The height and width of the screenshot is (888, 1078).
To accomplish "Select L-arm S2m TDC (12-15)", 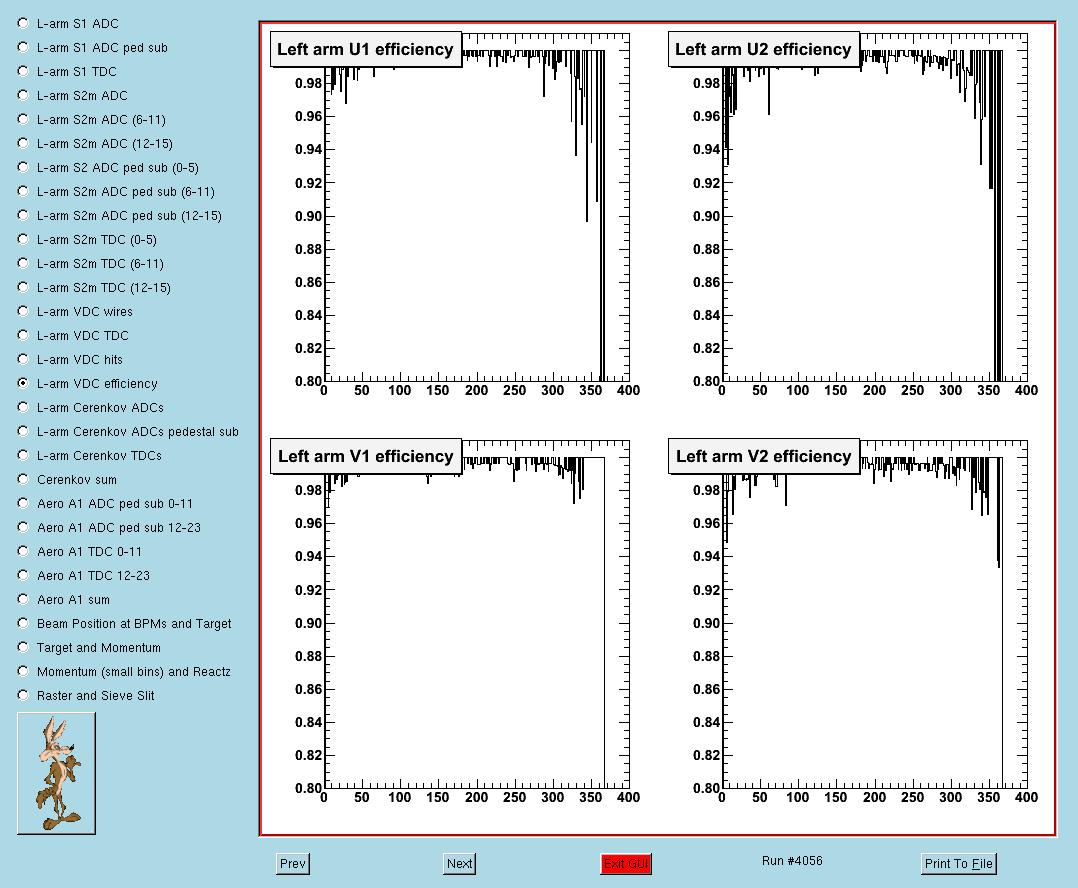I will [x=23, y=288].
